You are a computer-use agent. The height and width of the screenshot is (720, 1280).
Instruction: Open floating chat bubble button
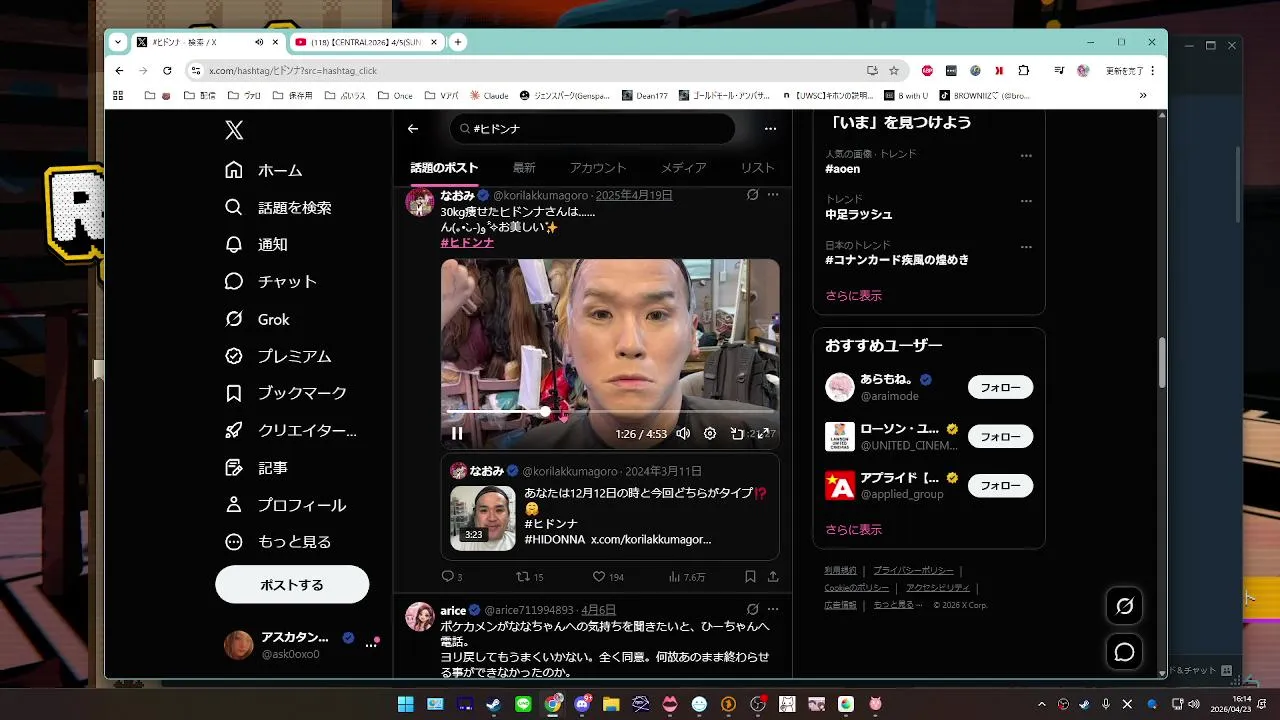1124,652
